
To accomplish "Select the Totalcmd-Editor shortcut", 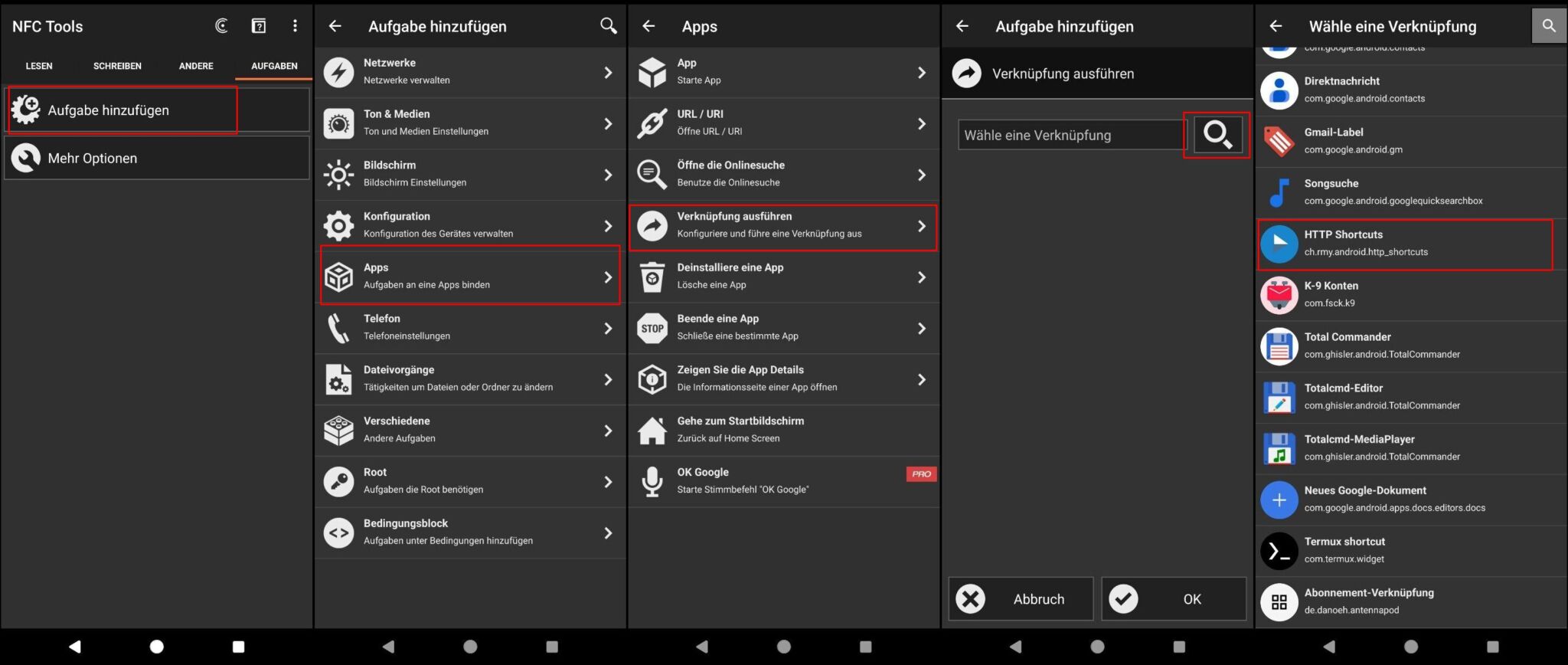I will tap(1411, 398).
